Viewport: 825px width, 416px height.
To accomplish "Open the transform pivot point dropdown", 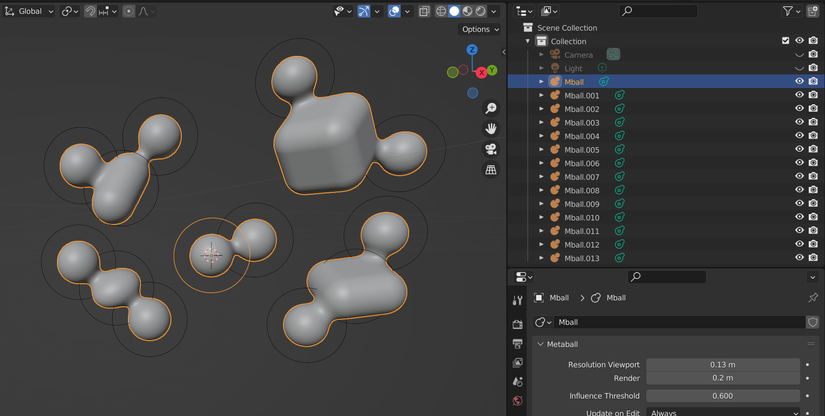I will pos(69,11).
